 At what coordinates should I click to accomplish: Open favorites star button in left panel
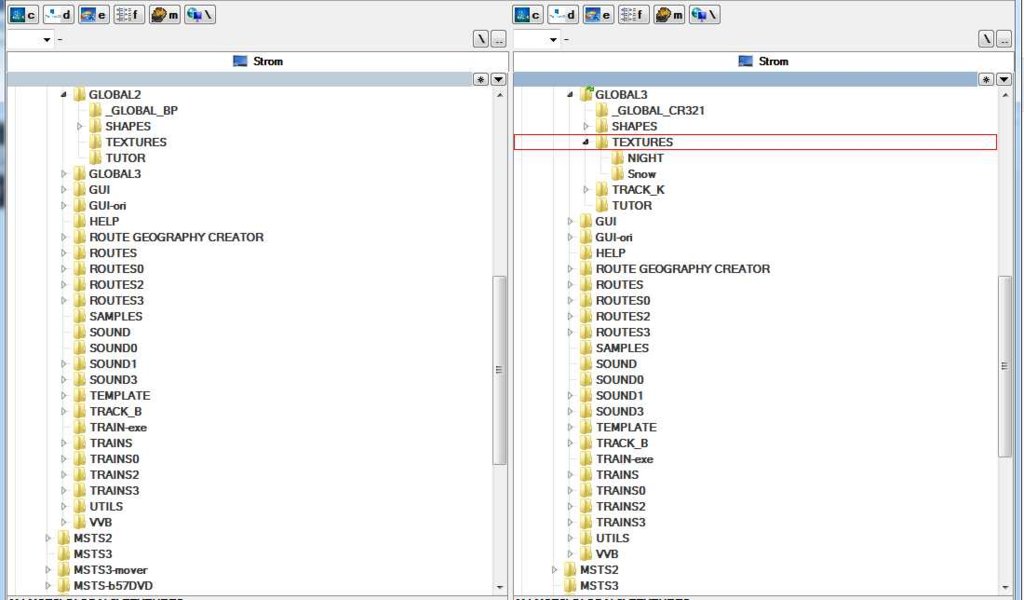click(x=481, y=79)
